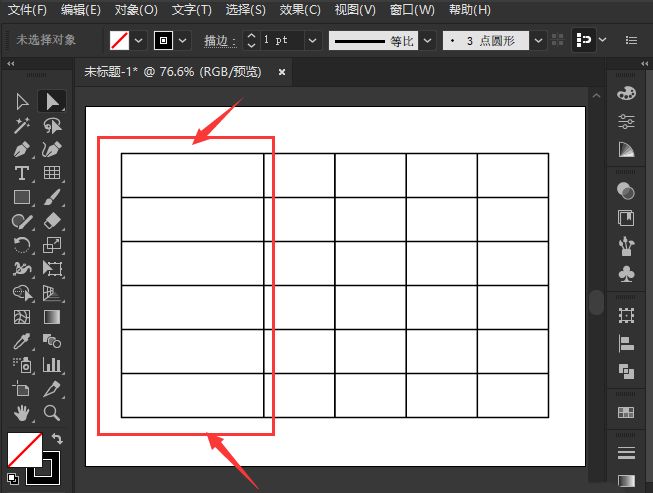Open the Symbols panel (club icon)
Image resolution: width=653 pixels, height=493 pixels.
coord(627,273)
